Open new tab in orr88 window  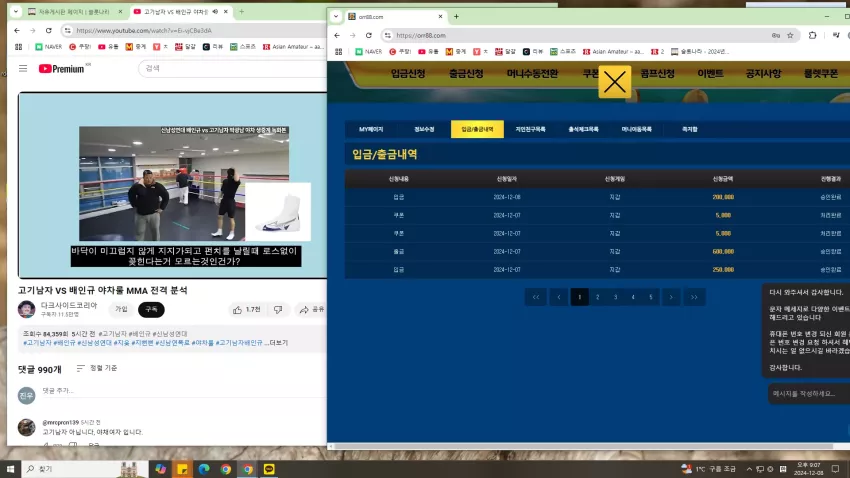point(456,17)
